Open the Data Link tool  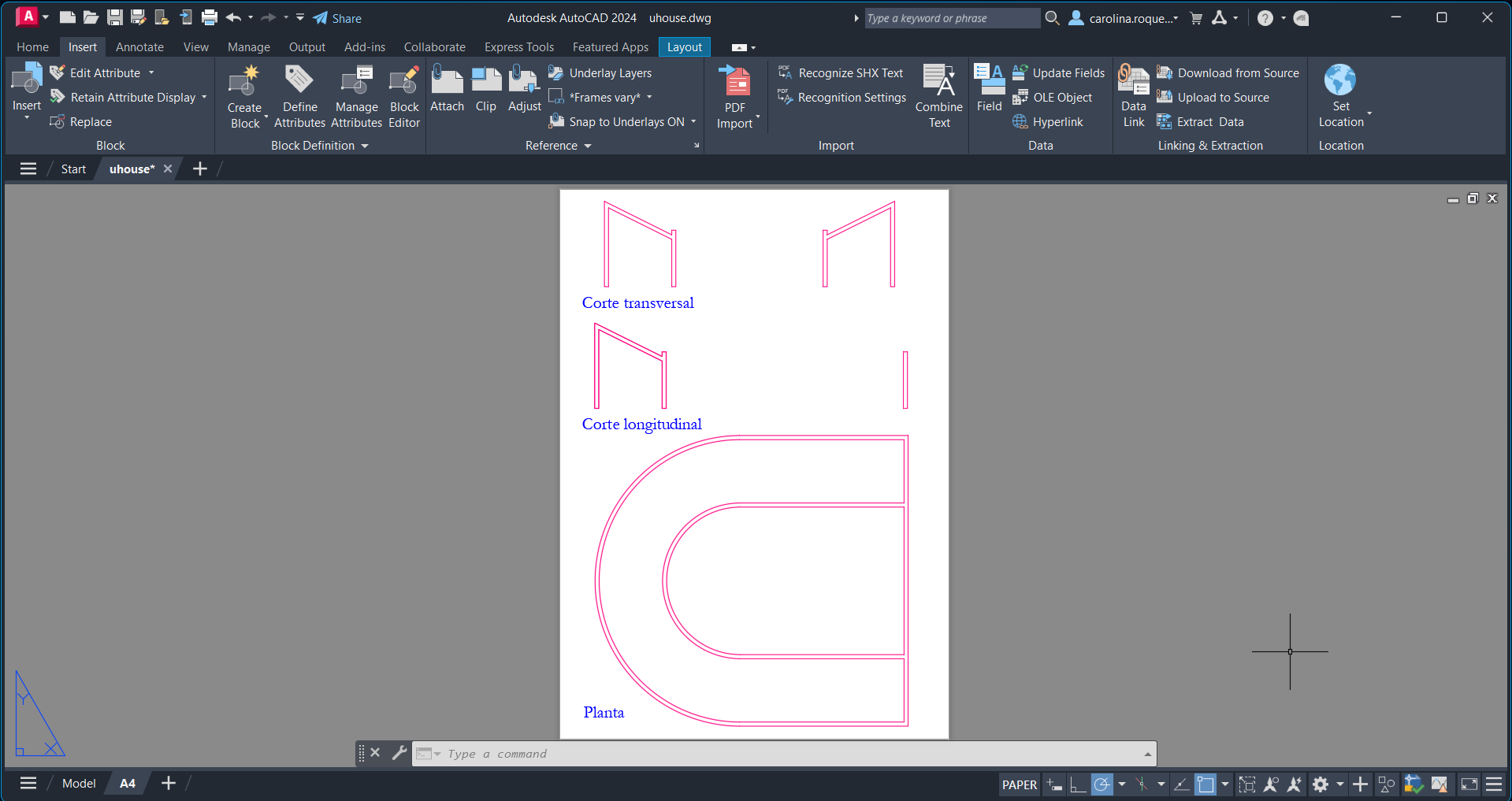(1134, 96)
